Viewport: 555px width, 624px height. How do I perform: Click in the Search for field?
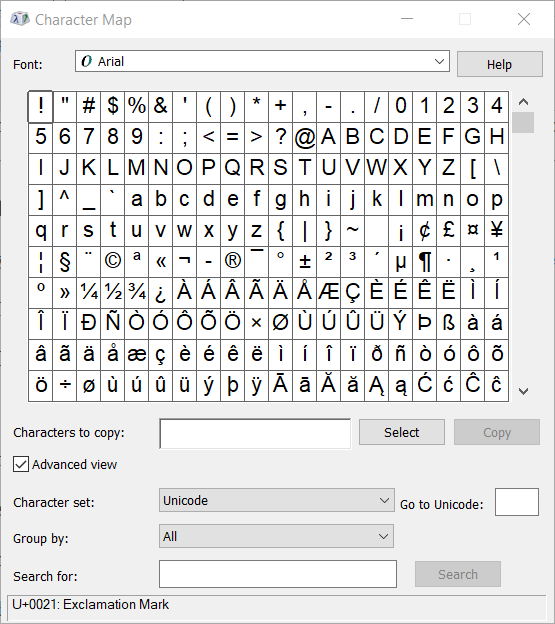pyautogui.click(x=278, y=574)
